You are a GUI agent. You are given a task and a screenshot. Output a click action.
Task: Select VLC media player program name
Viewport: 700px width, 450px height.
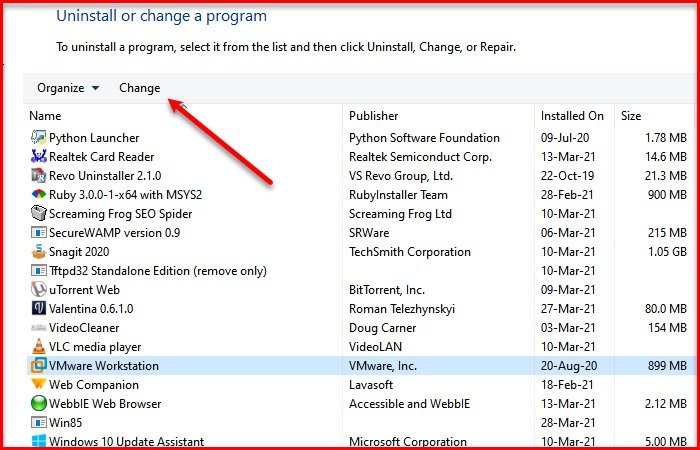coord(95,347)
